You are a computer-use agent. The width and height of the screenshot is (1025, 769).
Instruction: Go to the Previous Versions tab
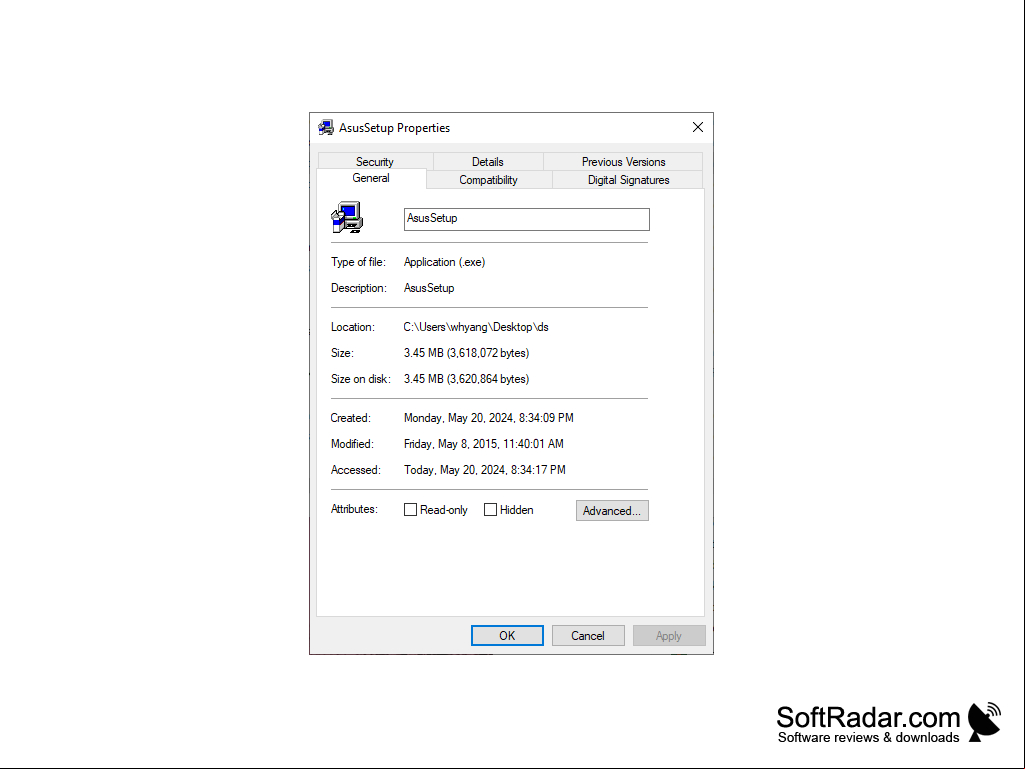(624, 162)
